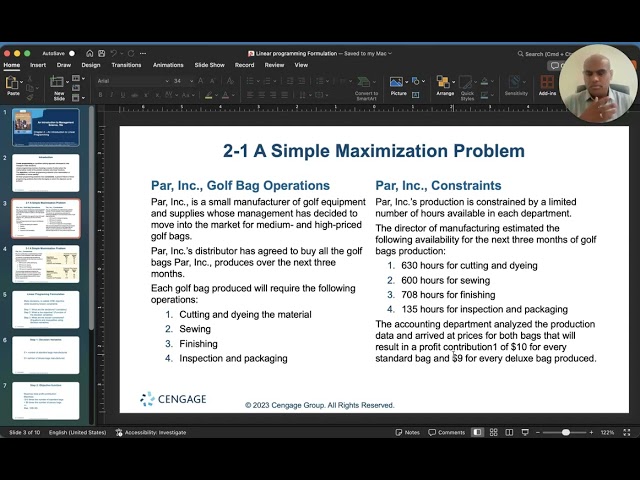The width and height of the screenshot is (640, 480).
Task: Open the more options ellipsis in title bar
Action: [142, 53]
